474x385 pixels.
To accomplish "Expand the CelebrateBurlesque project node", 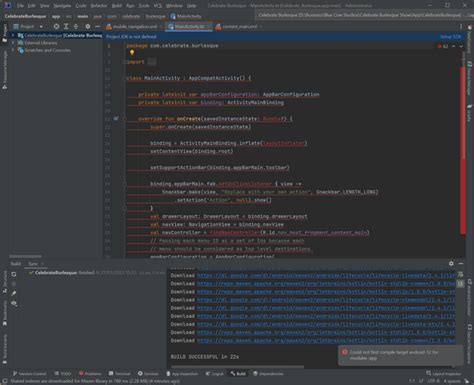I will click(x=13, y=35).
